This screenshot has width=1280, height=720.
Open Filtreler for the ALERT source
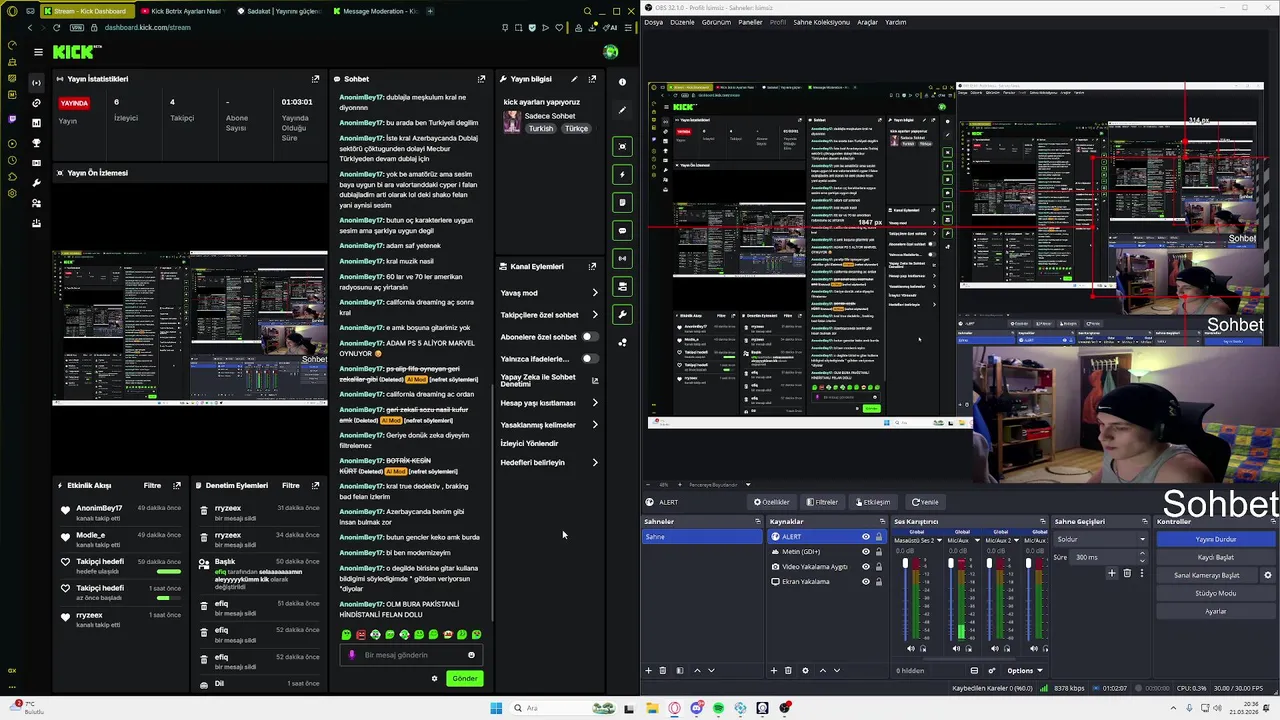click(823, 502)
